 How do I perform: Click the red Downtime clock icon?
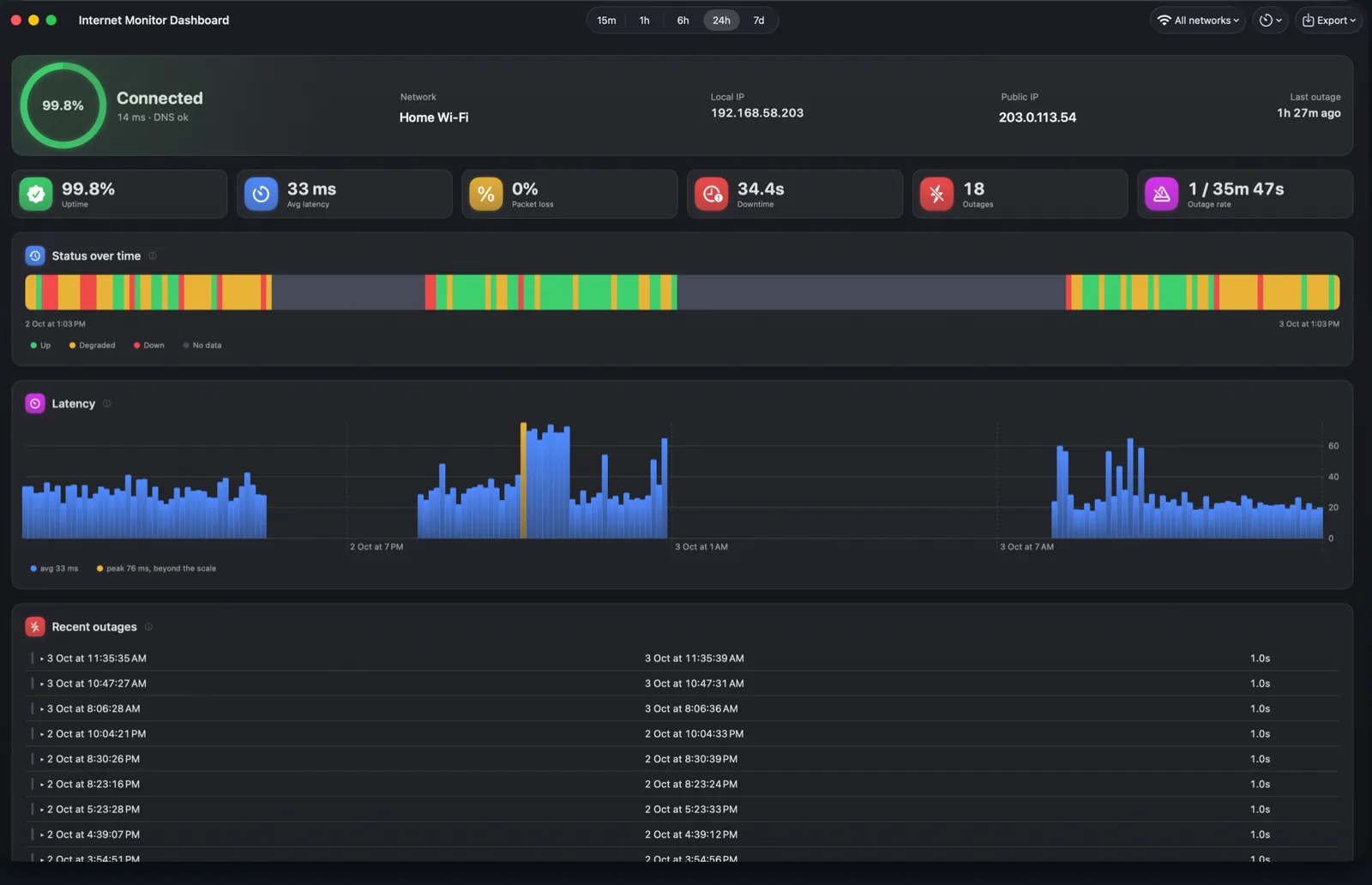click(711, 194)
